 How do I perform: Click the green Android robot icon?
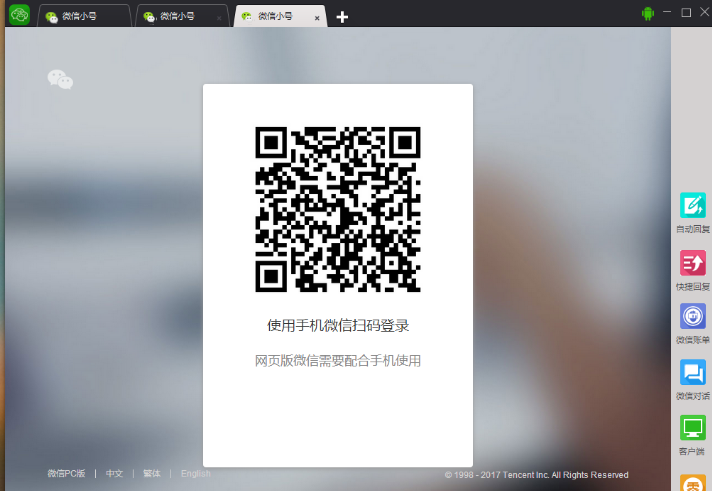coord(648,14)
